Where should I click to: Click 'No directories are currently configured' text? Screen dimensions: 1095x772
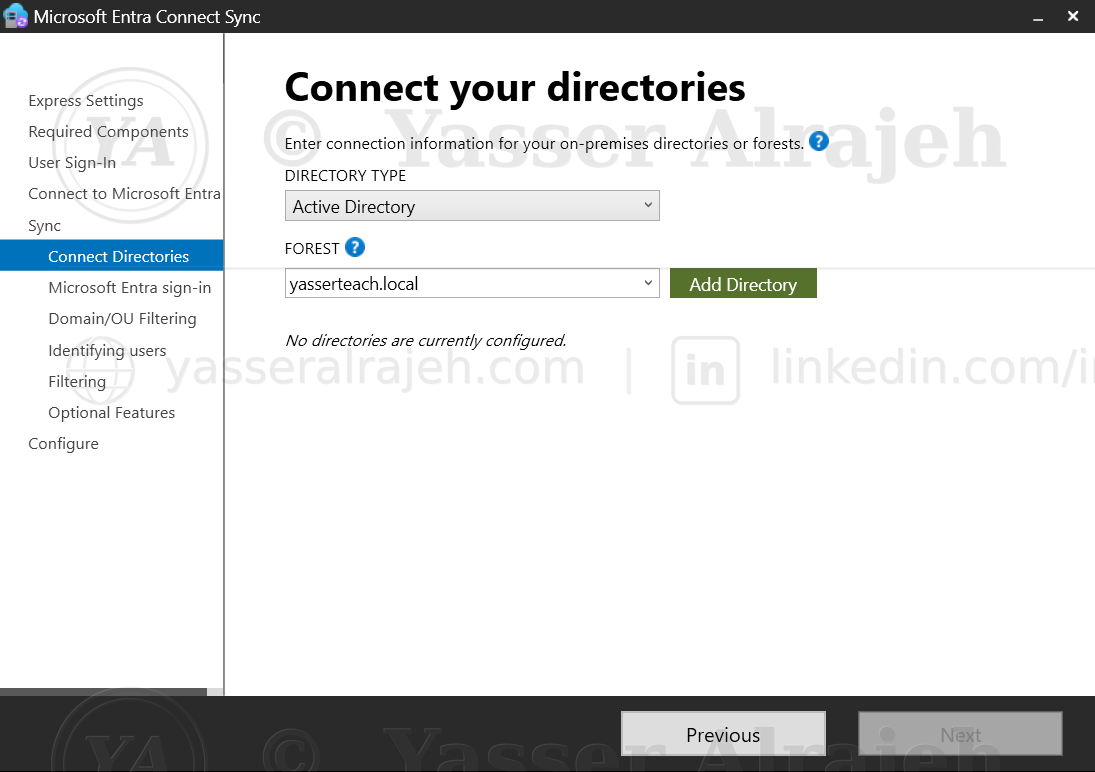[x=425, y=340]
